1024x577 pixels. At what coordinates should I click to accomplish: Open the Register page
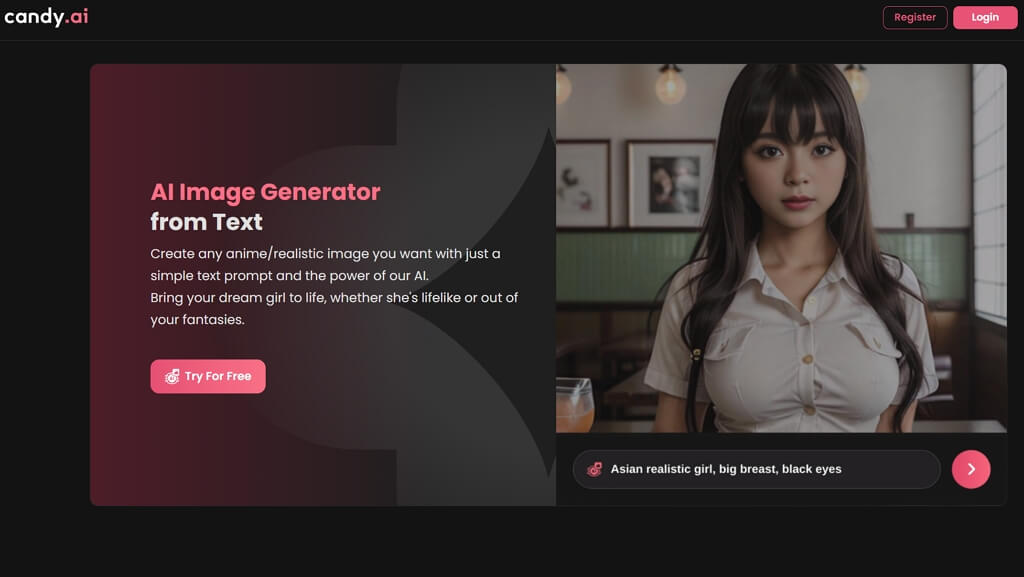pos(915,18)
